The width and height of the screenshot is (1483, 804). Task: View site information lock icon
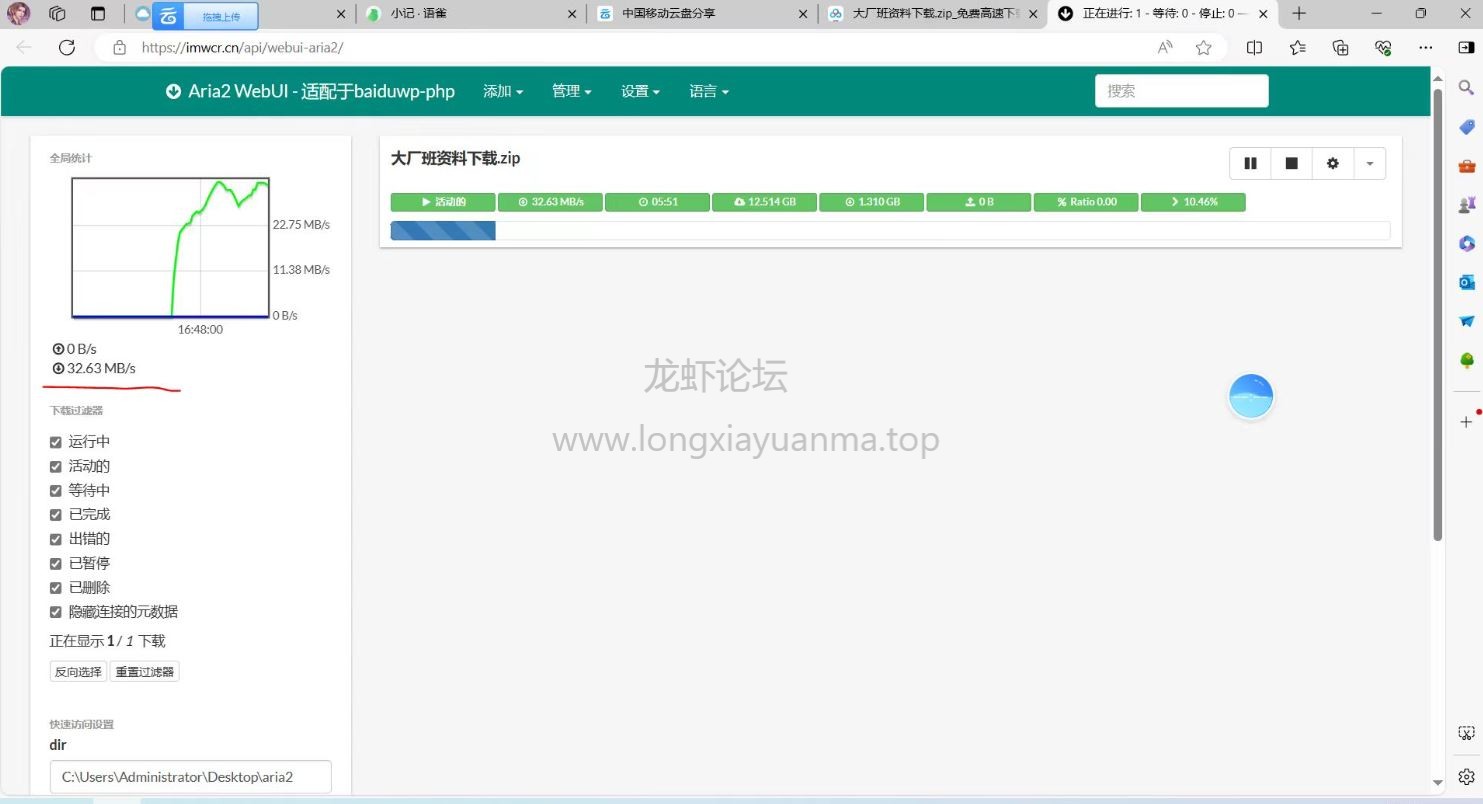[x=120, y=47]
